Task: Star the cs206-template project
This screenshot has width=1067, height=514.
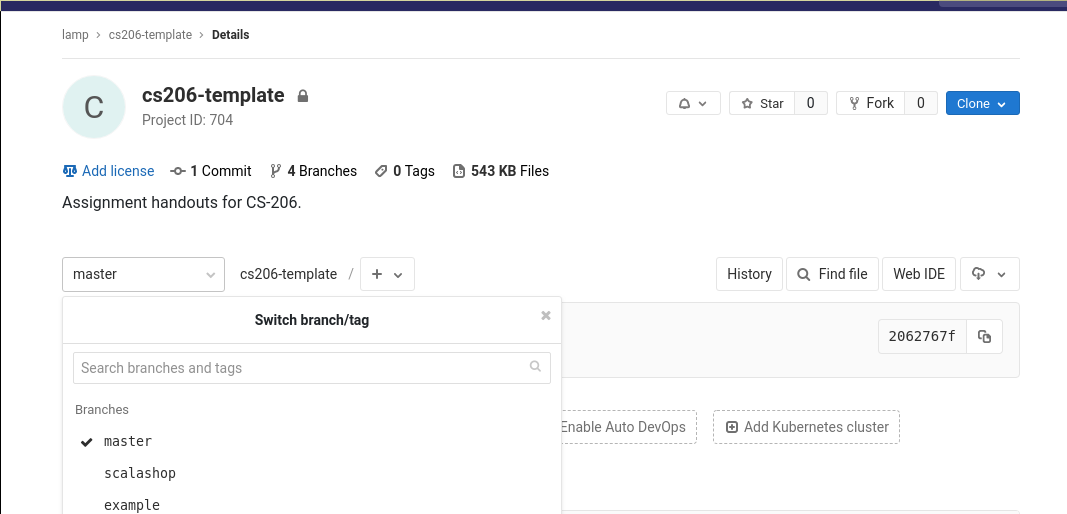Action: [762, 103]
